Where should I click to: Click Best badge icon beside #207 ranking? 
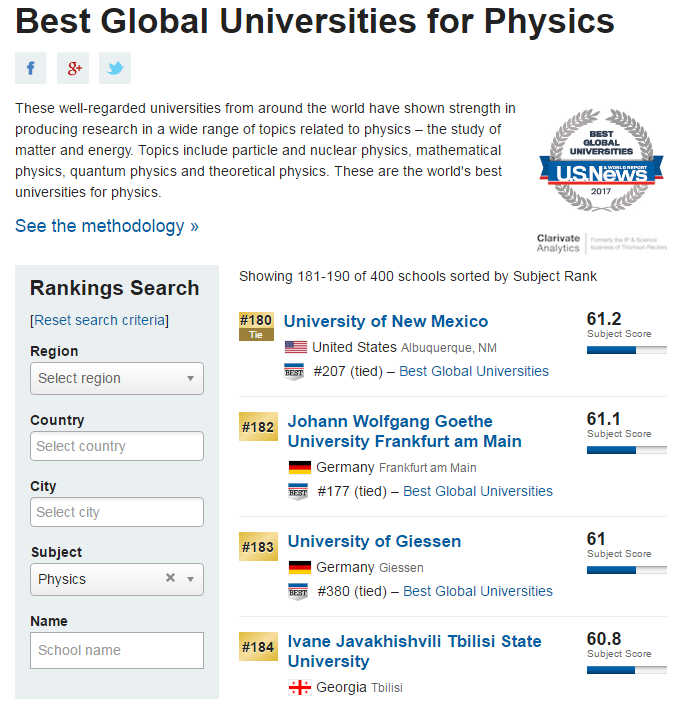294,372
